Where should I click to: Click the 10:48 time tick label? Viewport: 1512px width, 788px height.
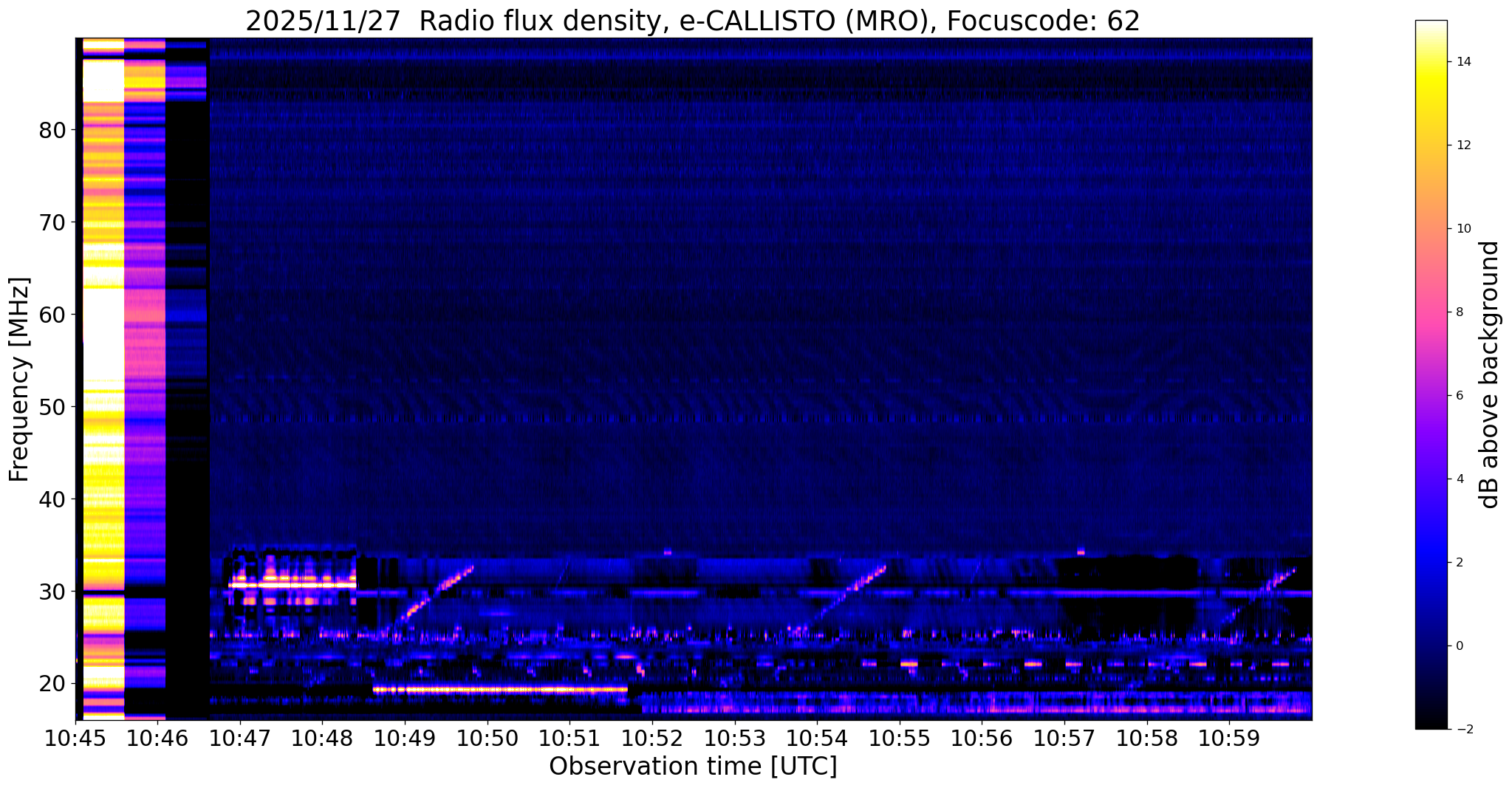(x=323, y=739)
